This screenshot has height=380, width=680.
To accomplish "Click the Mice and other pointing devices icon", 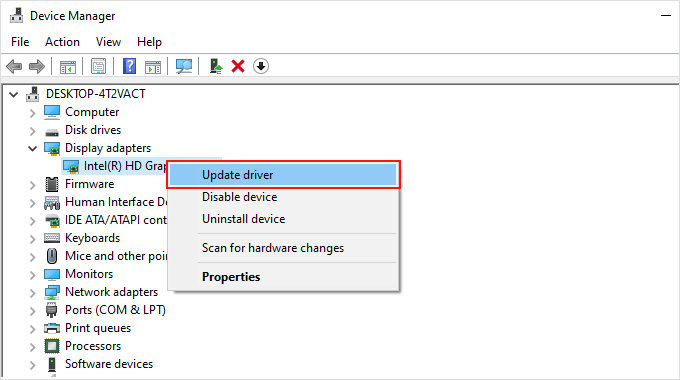I will 52,256.
